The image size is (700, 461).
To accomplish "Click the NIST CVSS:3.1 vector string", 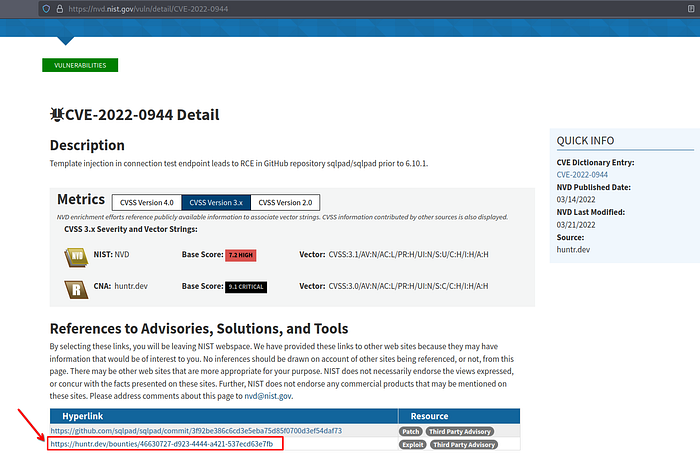I will 408,254.
